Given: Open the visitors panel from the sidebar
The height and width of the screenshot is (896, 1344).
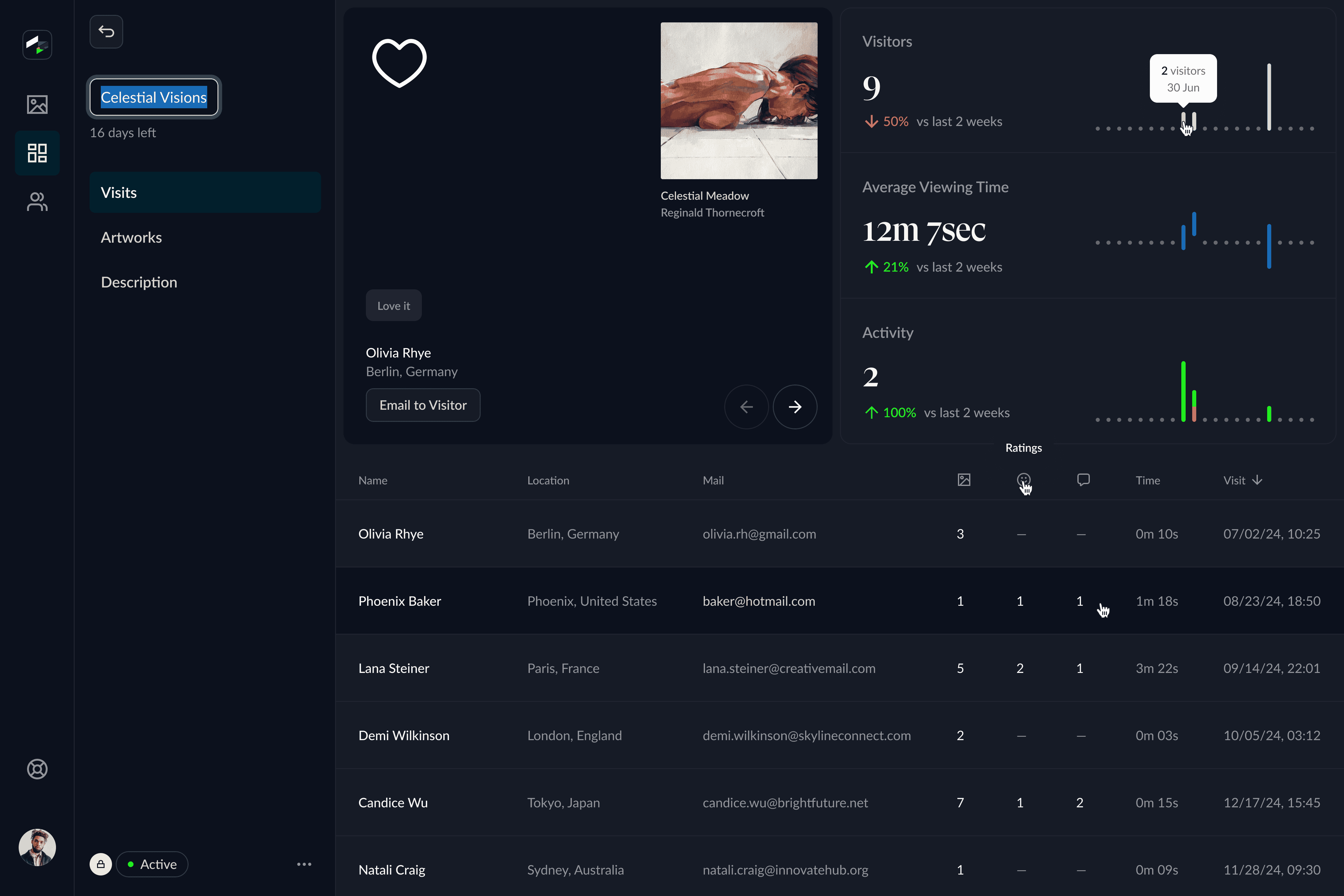Looking at the screenshot, I should click(37, 201).
